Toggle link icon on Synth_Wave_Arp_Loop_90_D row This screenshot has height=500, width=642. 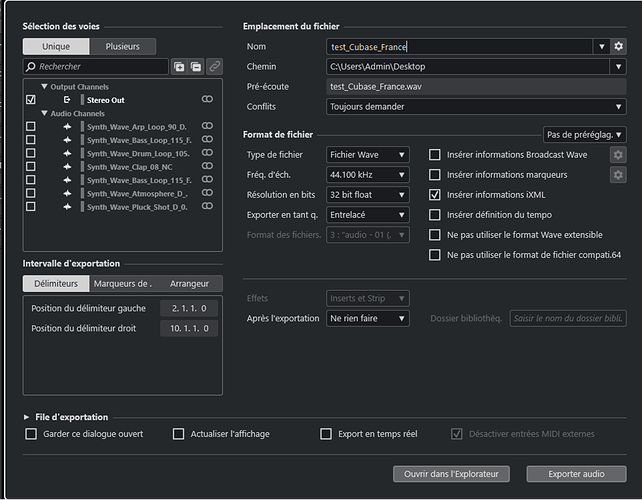[207, 126]
